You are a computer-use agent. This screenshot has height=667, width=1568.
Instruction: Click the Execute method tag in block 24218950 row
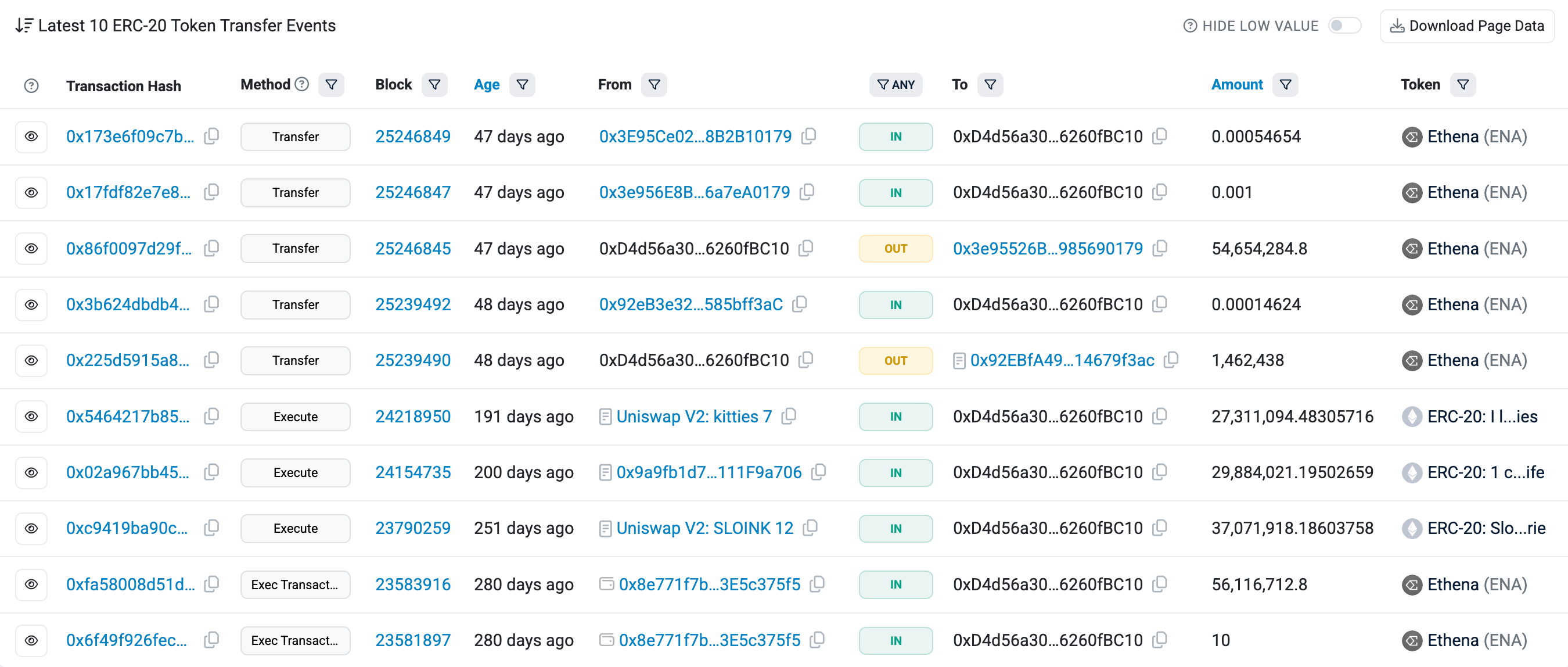pyautogui.click(x=295, y=417)
